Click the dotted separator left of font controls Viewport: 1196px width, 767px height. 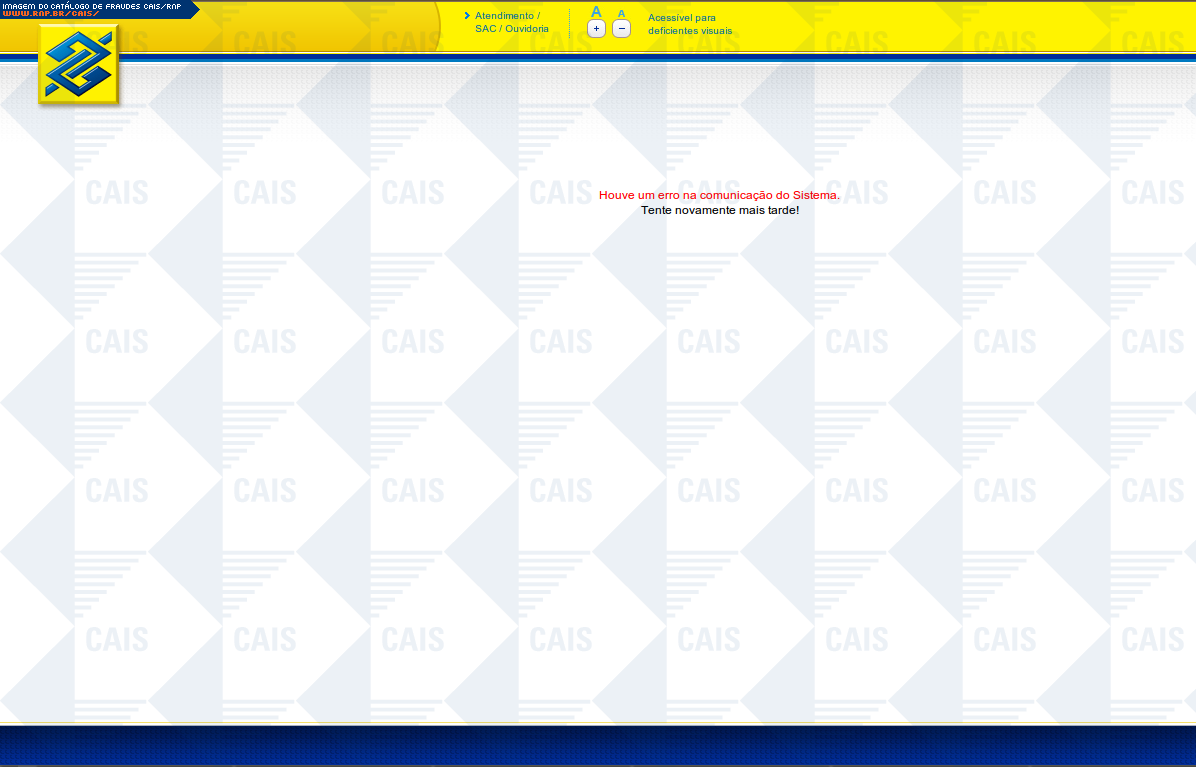point(569,23)
